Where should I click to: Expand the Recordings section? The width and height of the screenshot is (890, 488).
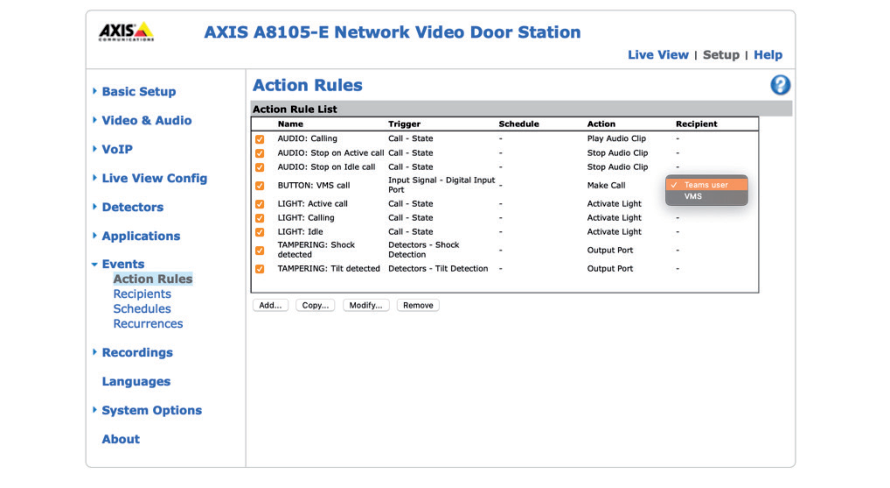pos(137,352)
